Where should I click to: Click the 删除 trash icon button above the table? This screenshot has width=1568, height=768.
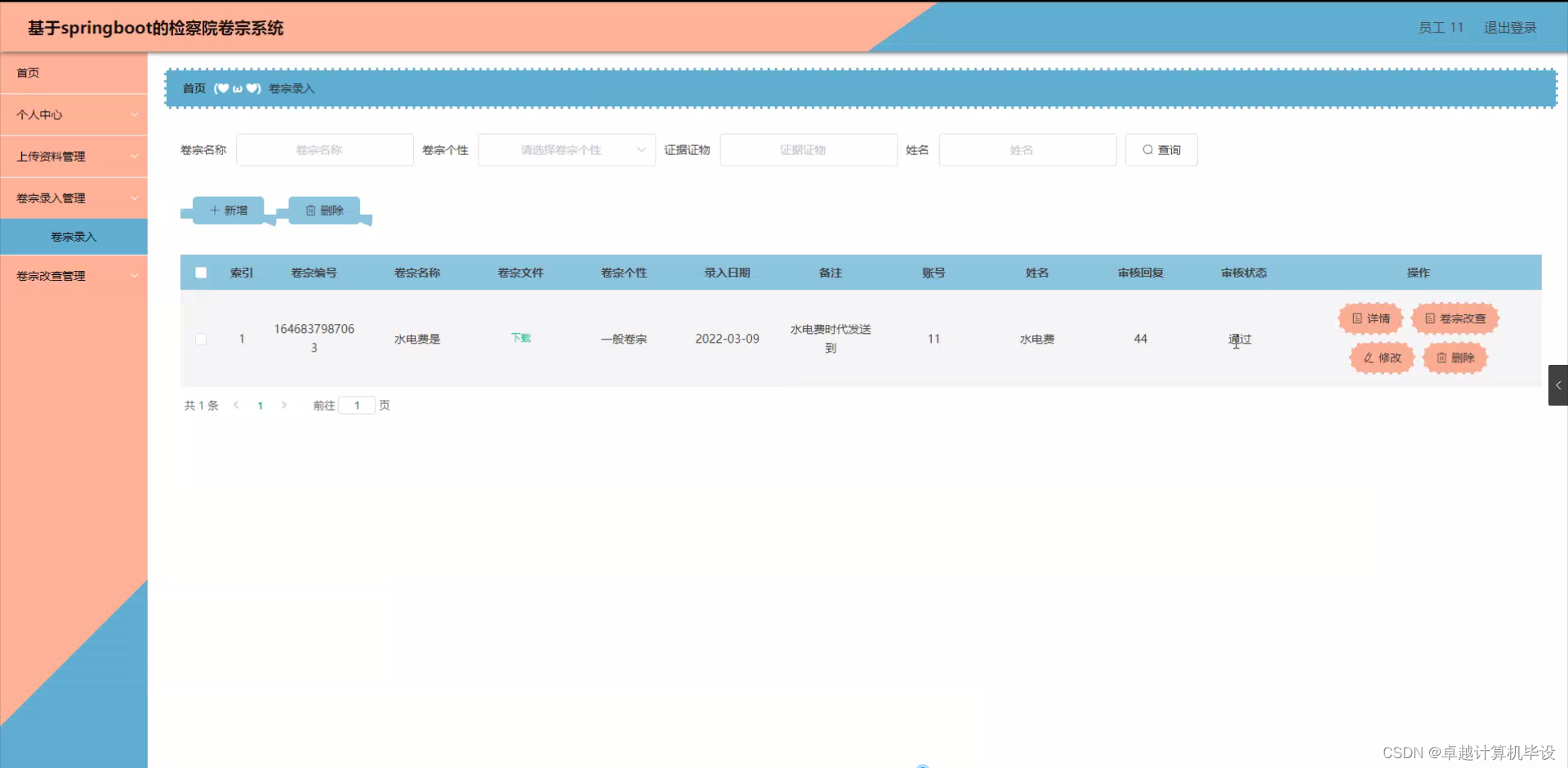[x=311, y=210]
